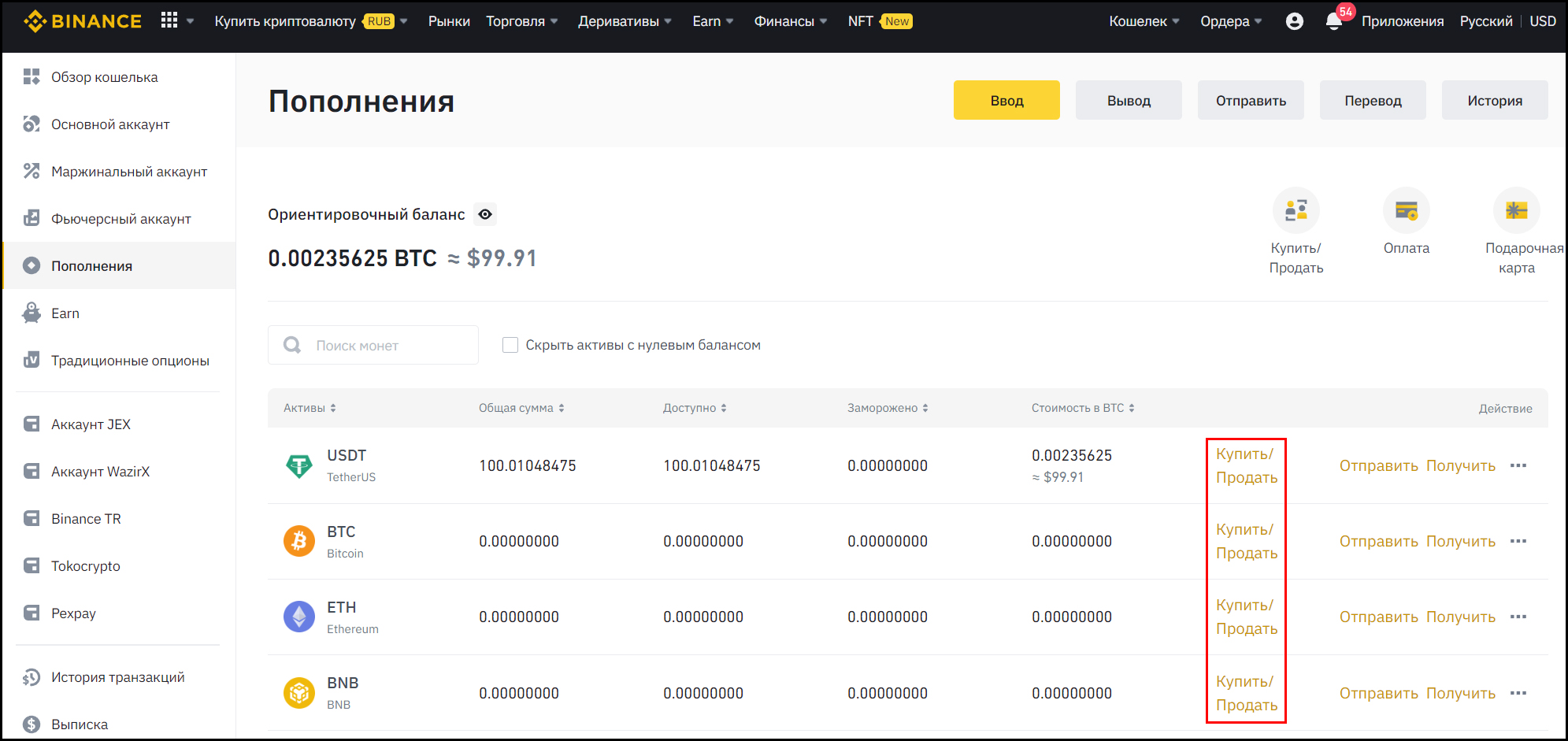The image size is (1568, 741).
Task: Open notifications bell icon
Action: pyautogui.click(x=1334, y=21)
